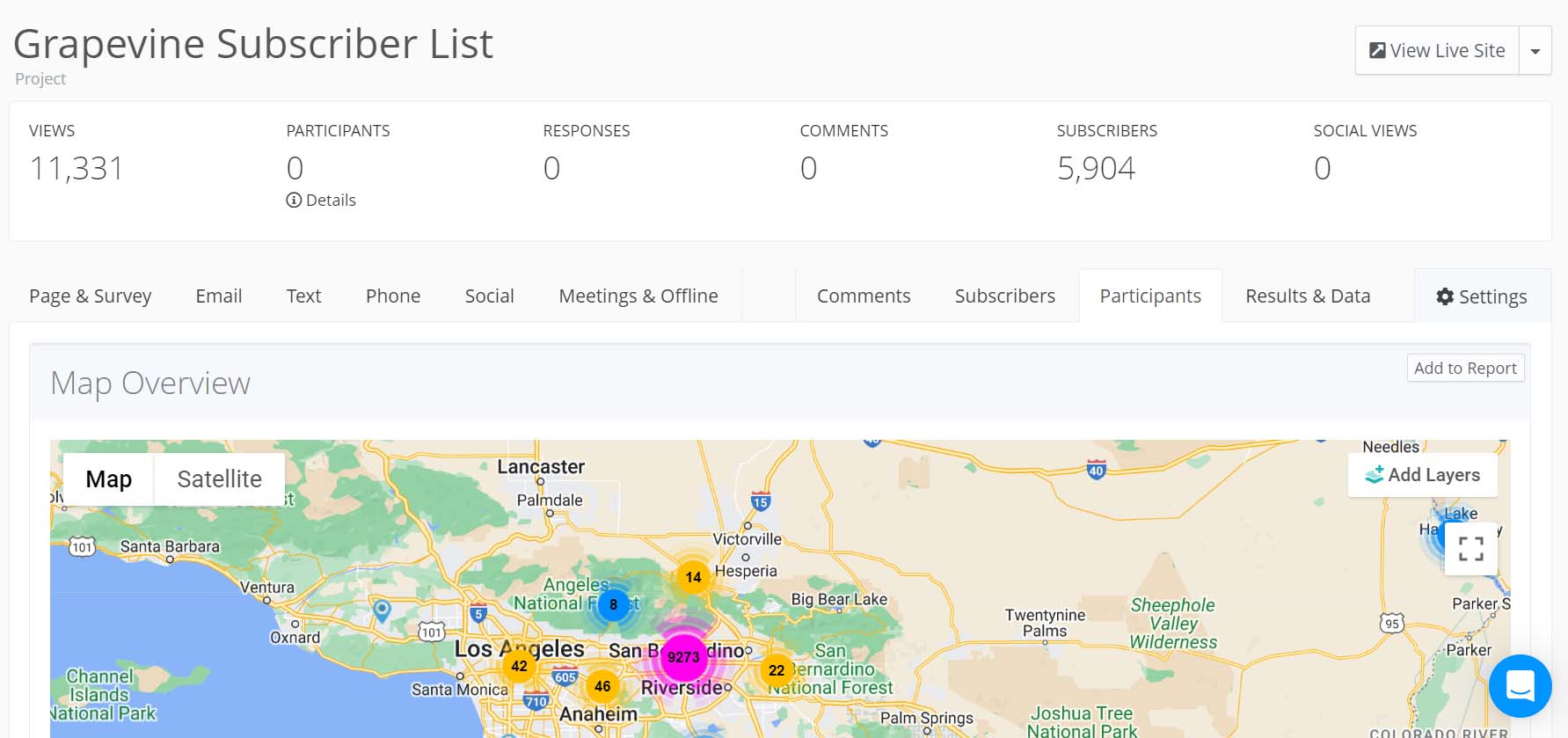This screenshot has width=1568, height=738.
Task: Click the Add to Report button
Action: 1464,369
